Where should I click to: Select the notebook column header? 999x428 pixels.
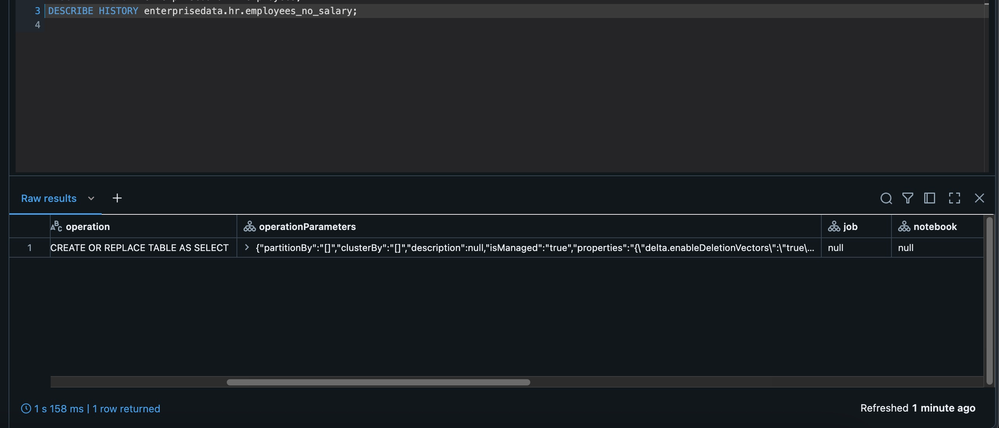point(935,227)
